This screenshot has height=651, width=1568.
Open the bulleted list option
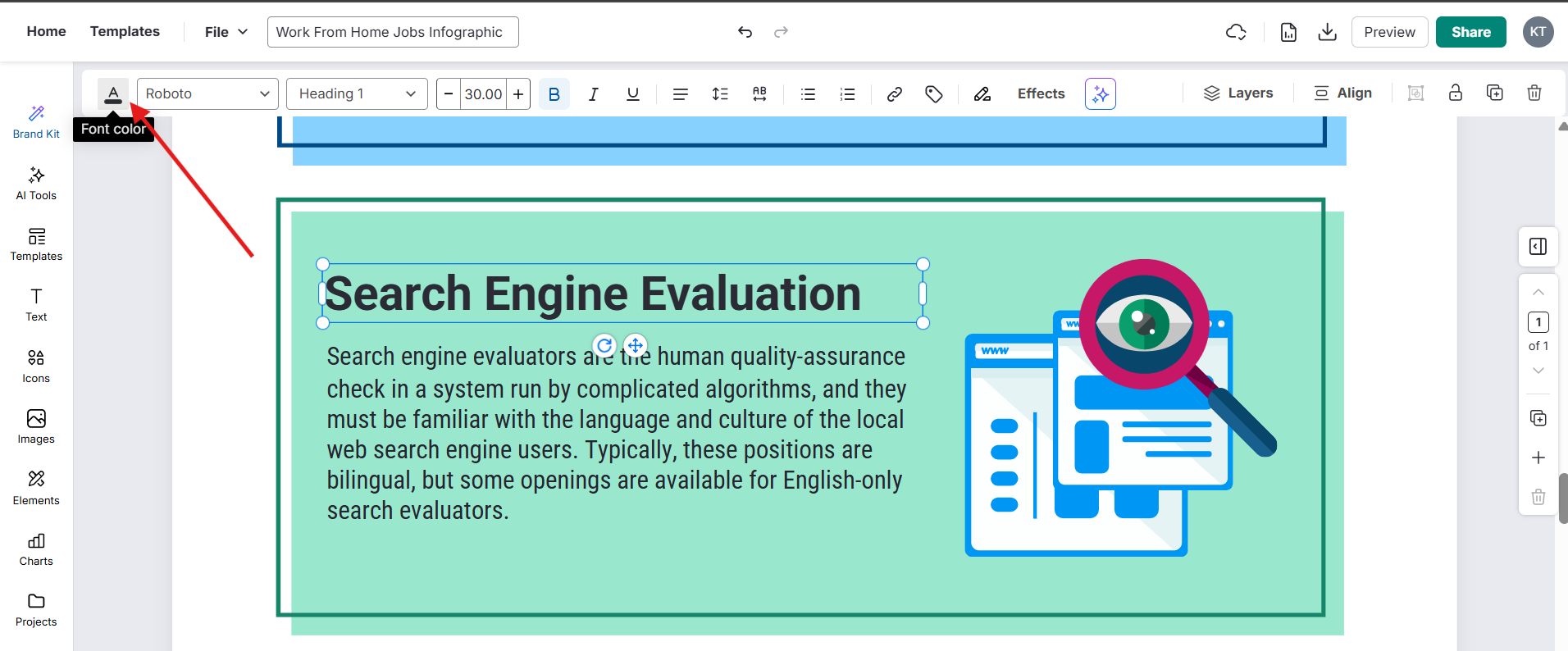pos(808,94)
